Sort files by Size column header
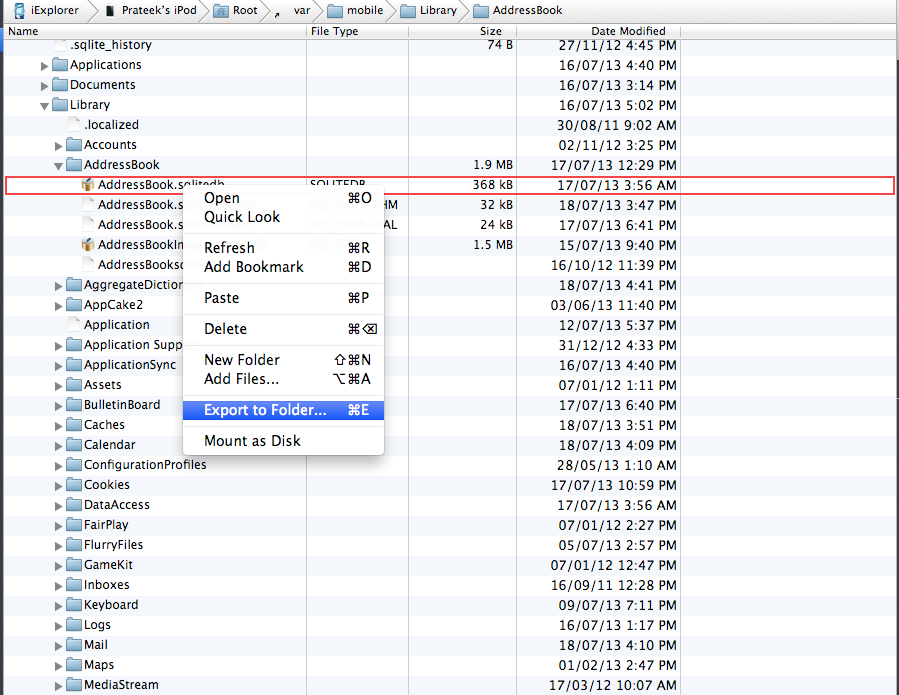The image size is (899, 695). (490, 32)
